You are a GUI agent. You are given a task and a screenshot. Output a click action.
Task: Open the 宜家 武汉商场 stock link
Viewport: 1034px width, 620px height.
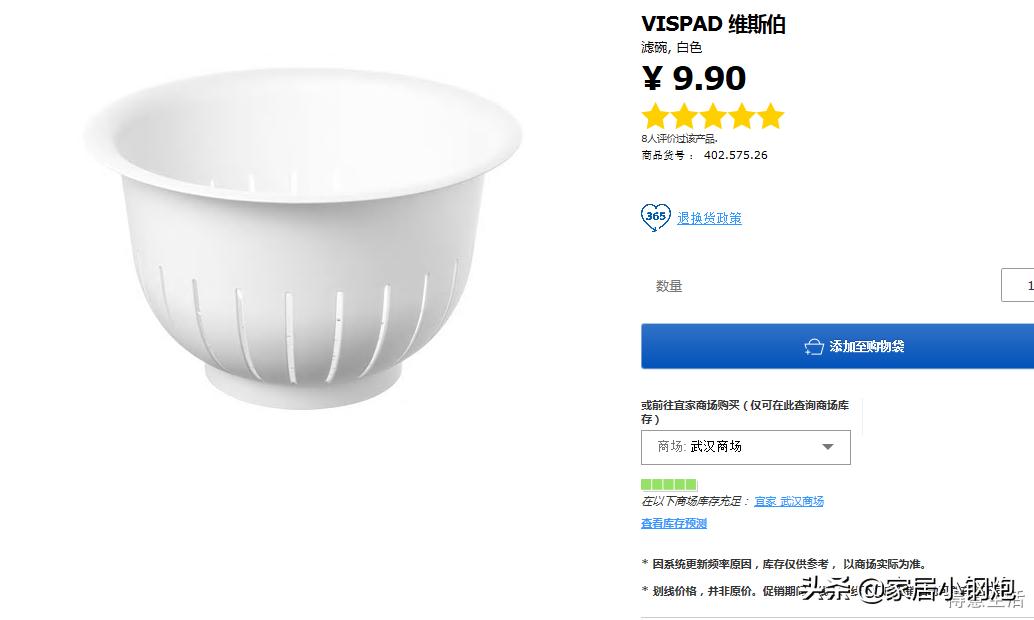point(789,500)
